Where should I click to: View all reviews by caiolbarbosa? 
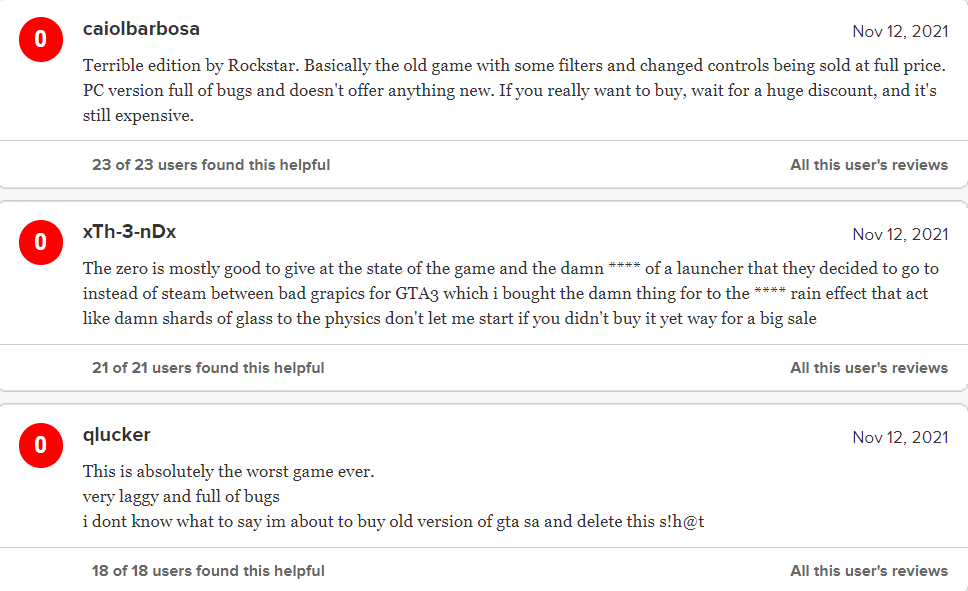click(869, 165)
